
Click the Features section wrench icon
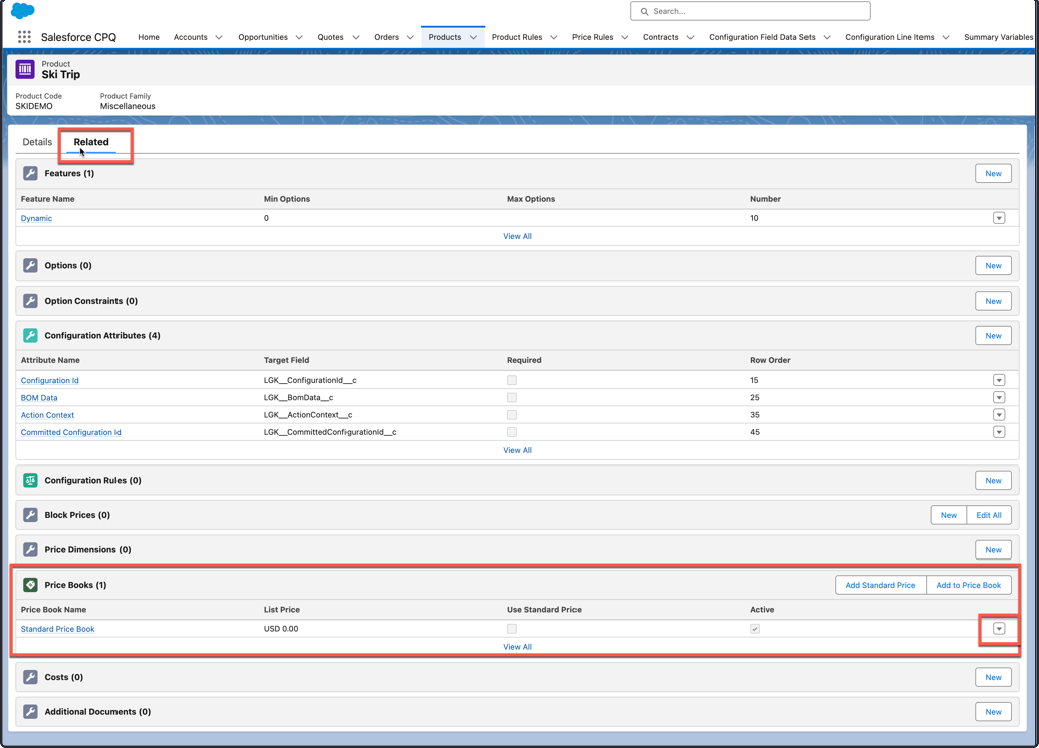click(30, 174)
